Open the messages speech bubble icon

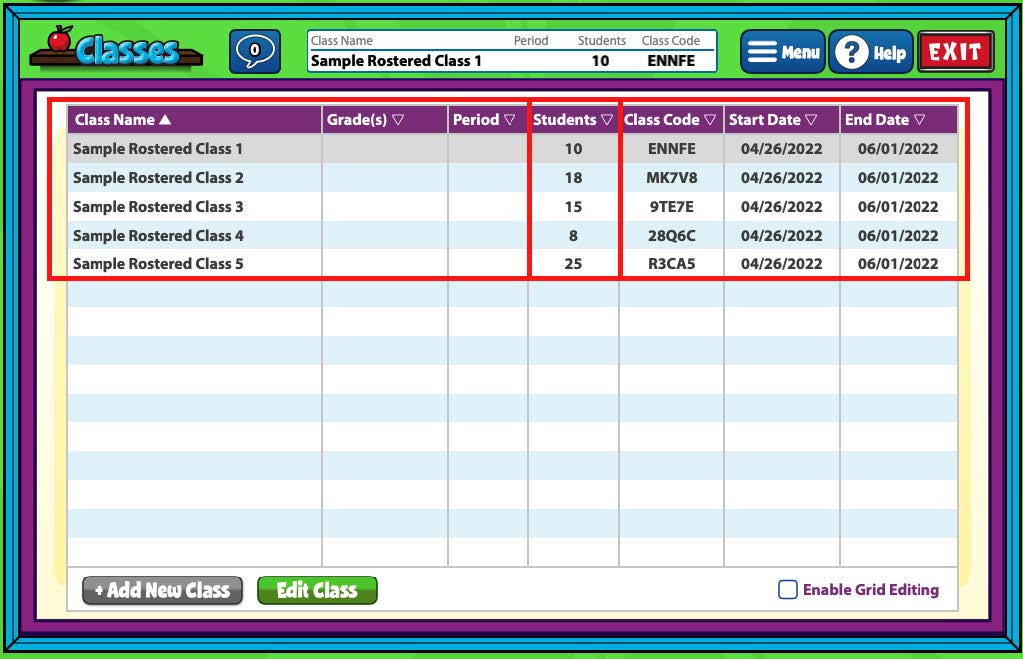tap(254, 52)
